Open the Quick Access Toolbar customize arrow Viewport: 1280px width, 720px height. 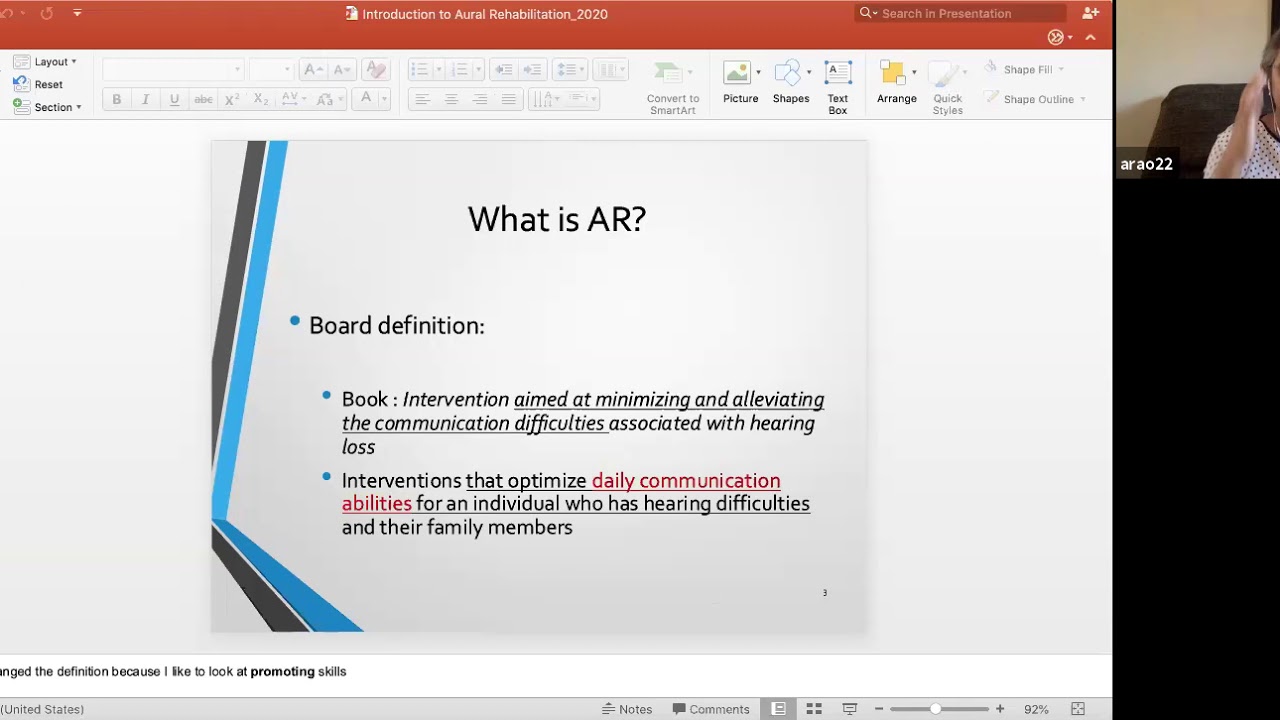coord(77,13)
